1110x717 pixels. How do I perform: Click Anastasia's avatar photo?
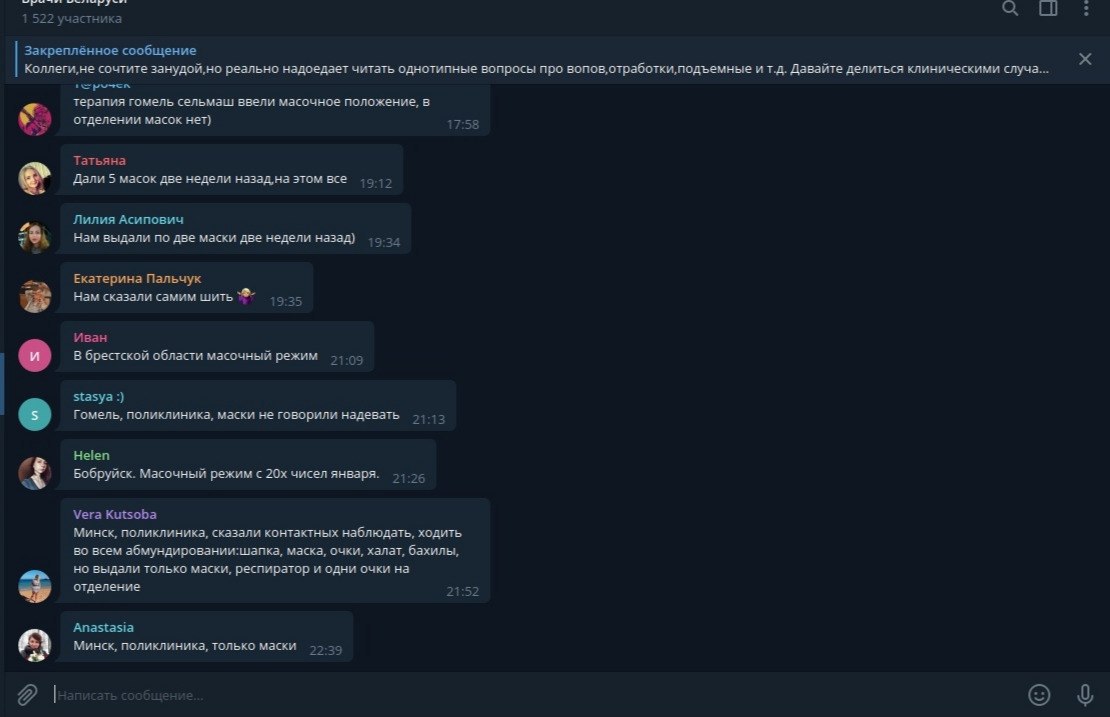coord(35,645)
